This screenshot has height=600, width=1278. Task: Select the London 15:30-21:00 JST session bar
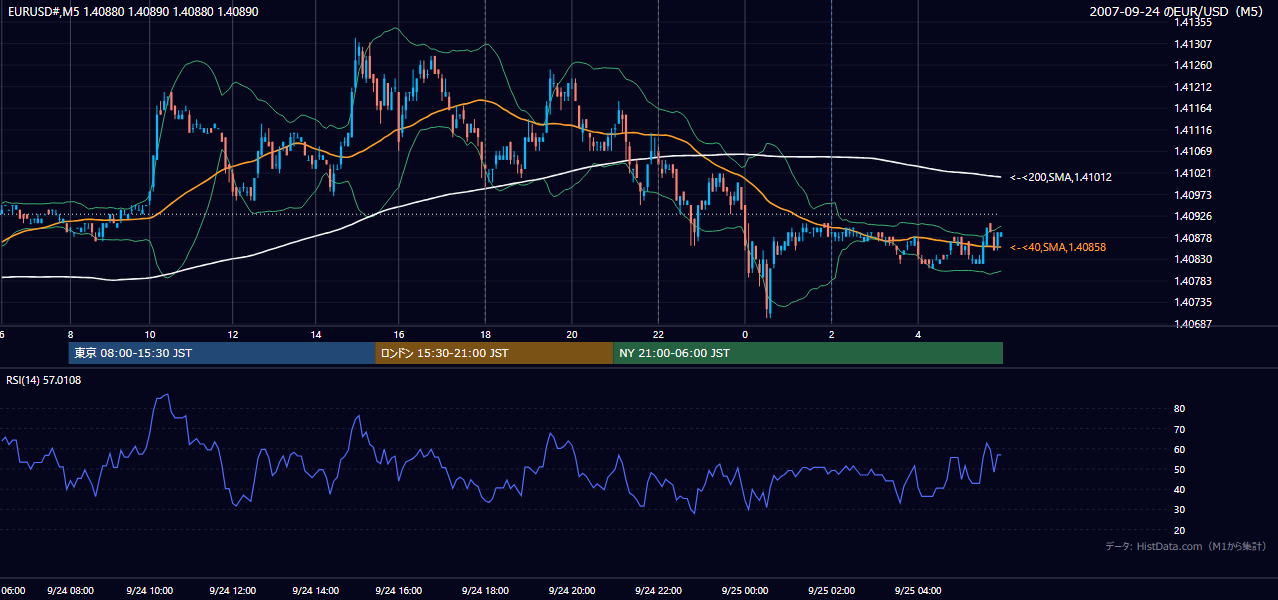(x=494, y=353)
